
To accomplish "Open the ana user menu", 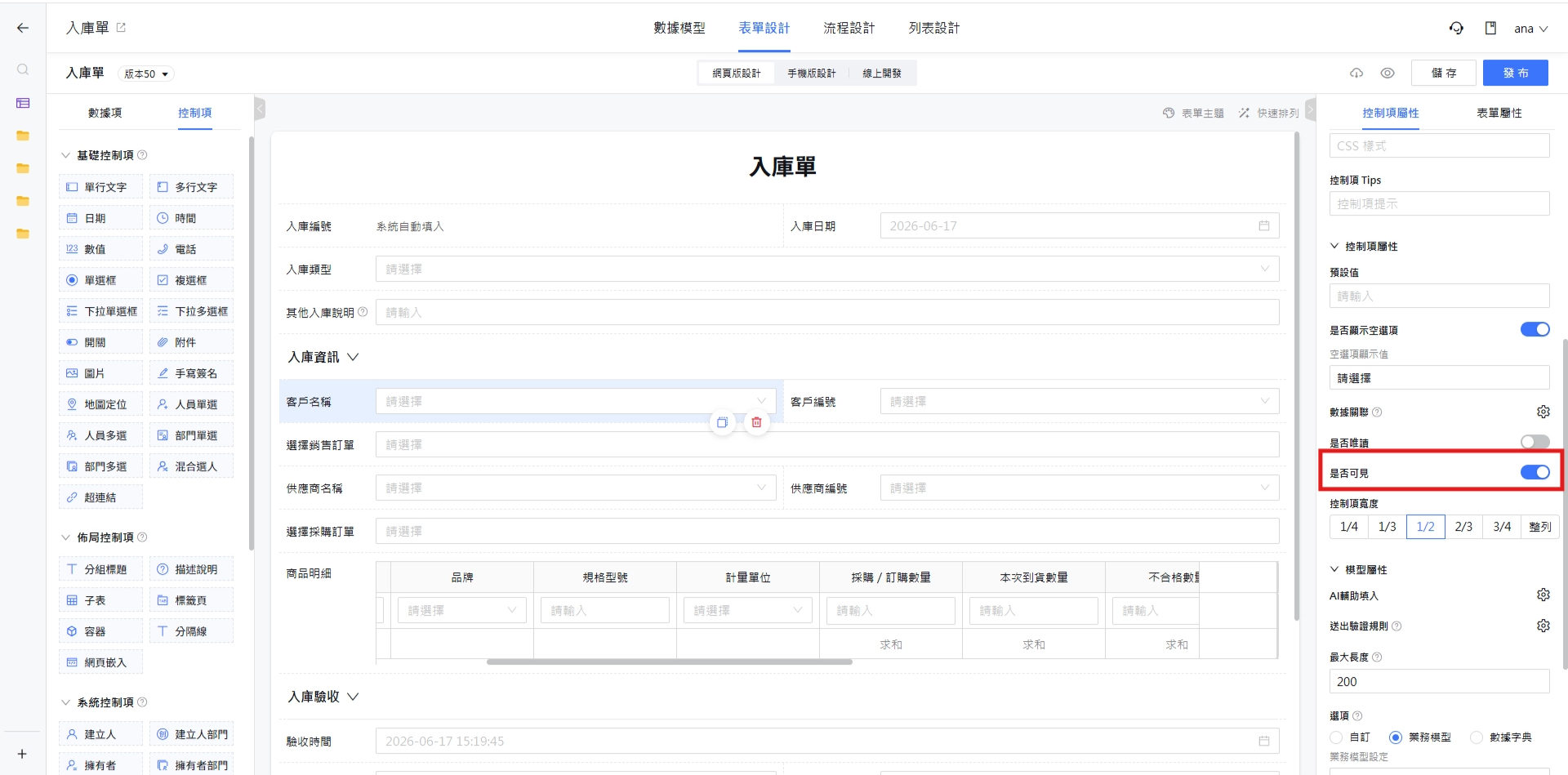I will (x=1530, y=29).
